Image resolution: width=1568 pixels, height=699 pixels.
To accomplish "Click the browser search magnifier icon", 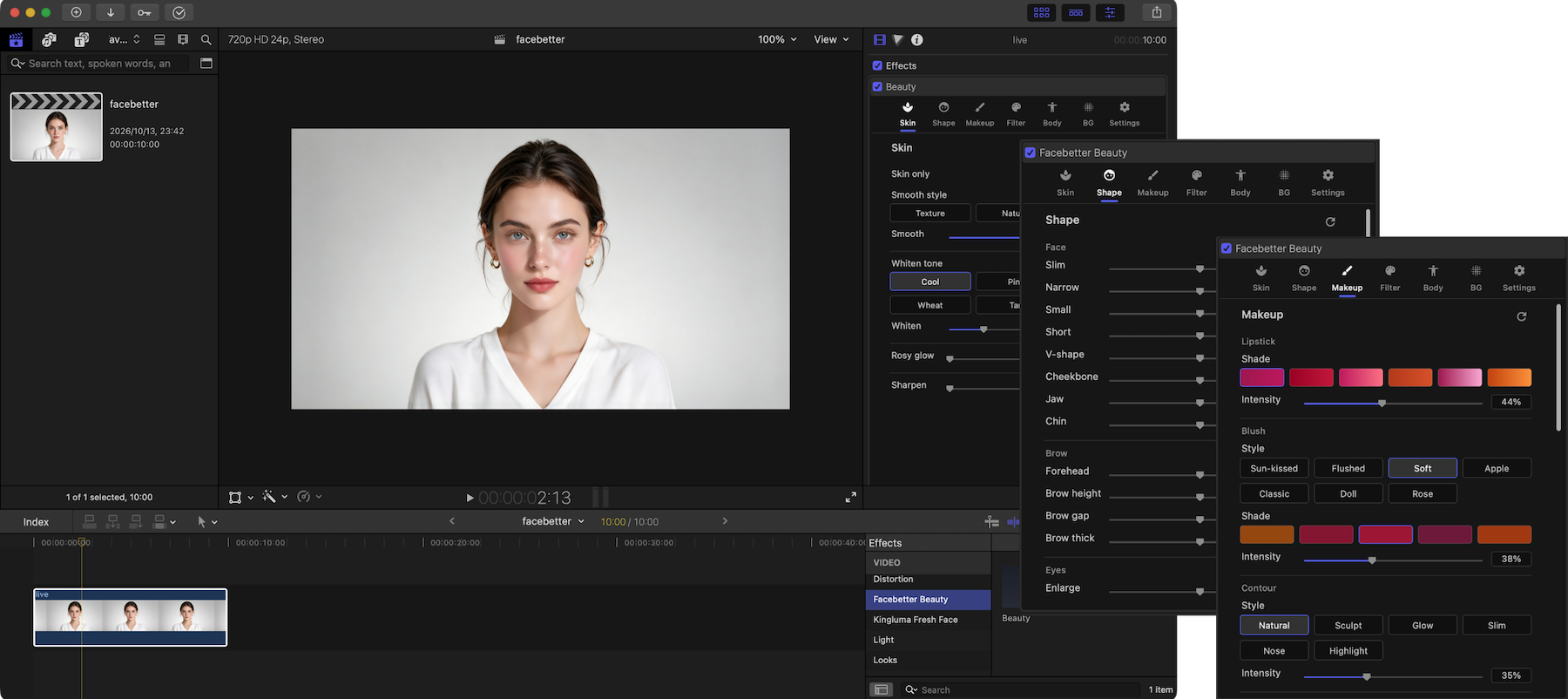I will click(206, 39).
